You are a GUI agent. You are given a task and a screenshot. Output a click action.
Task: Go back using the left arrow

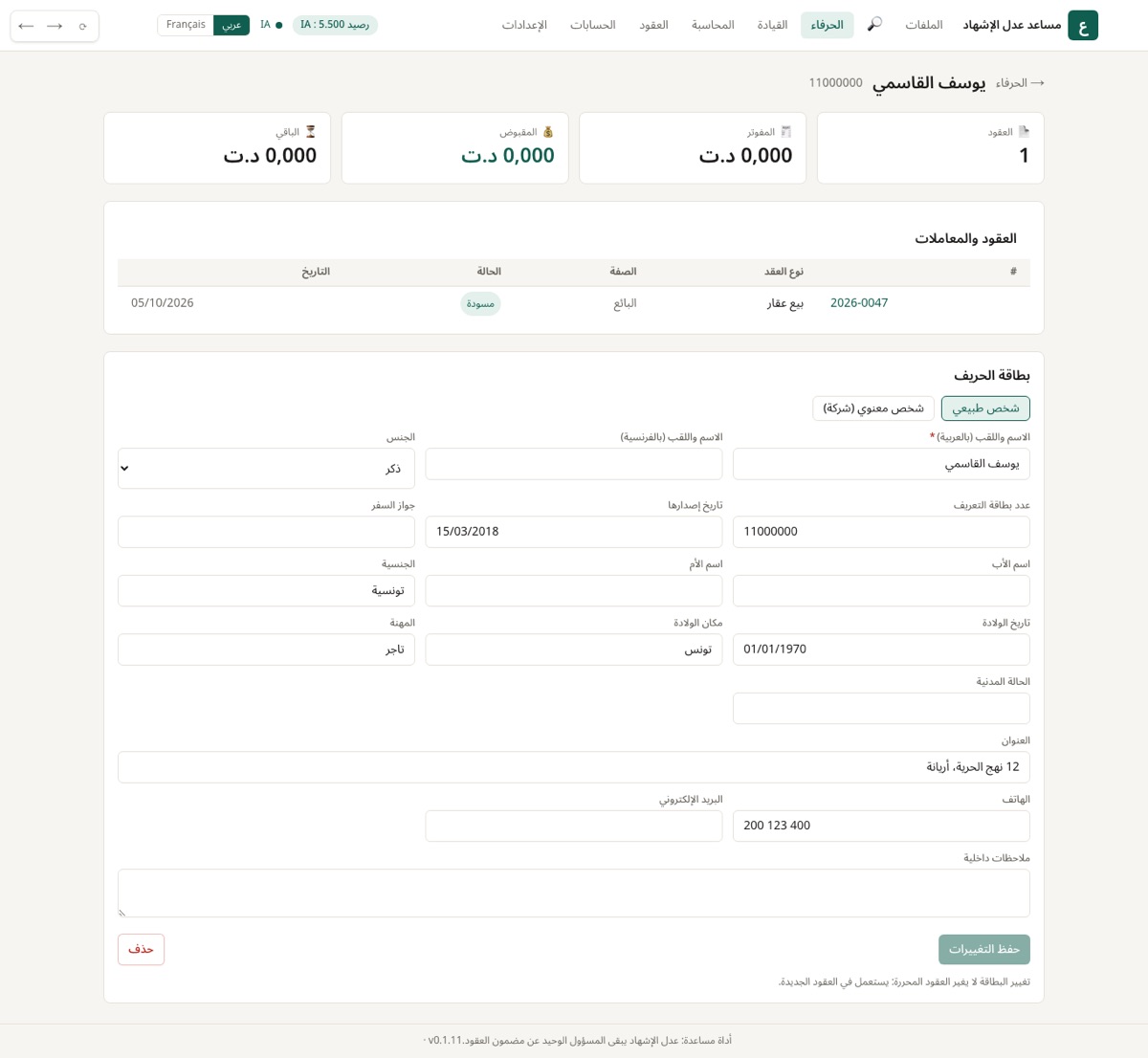26,26
